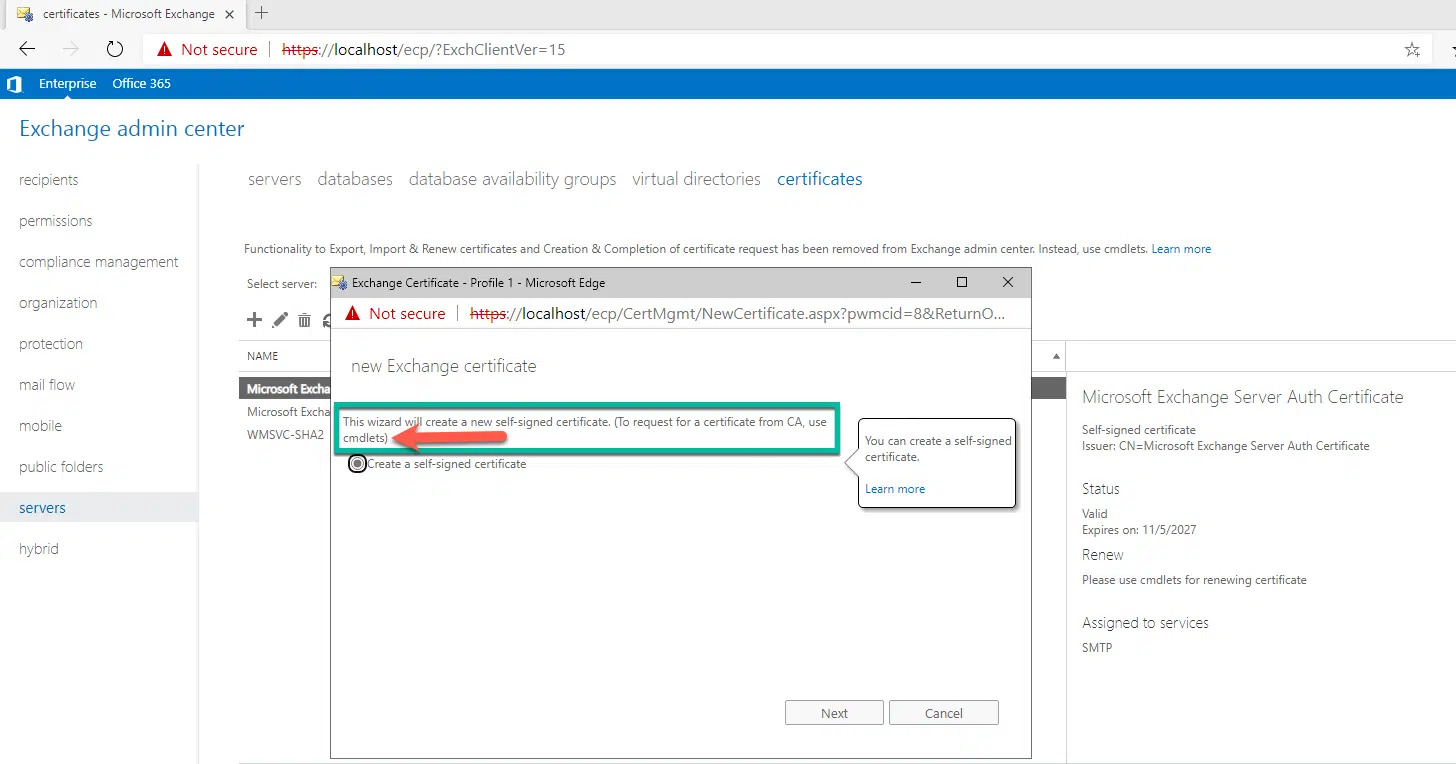Click the NAME column header
This screenshot has width=1456, height=764.
click(263, 356)
